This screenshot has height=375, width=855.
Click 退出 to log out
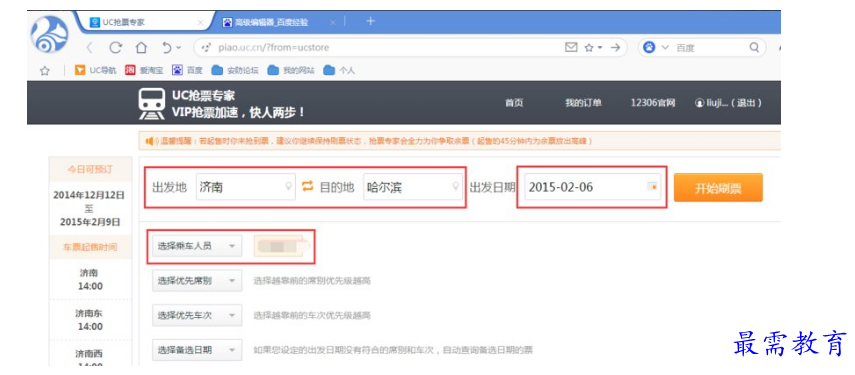click(745, 103)
